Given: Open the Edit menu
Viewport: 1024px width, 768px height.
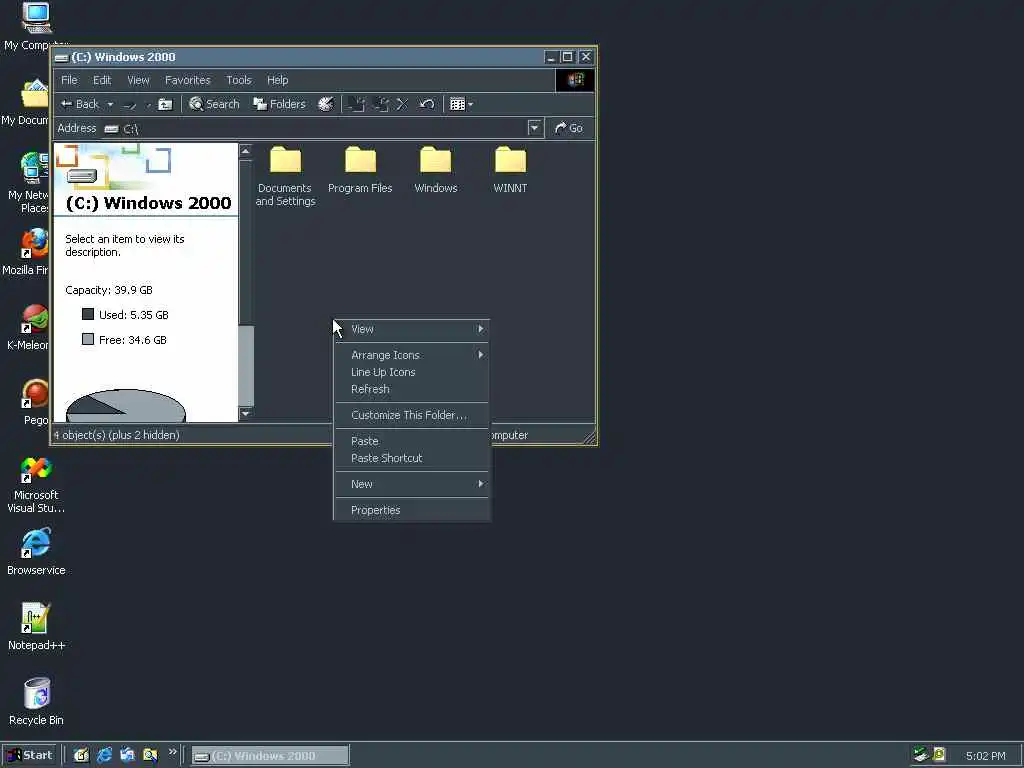Looking at the screenshot, I should 102,80.
